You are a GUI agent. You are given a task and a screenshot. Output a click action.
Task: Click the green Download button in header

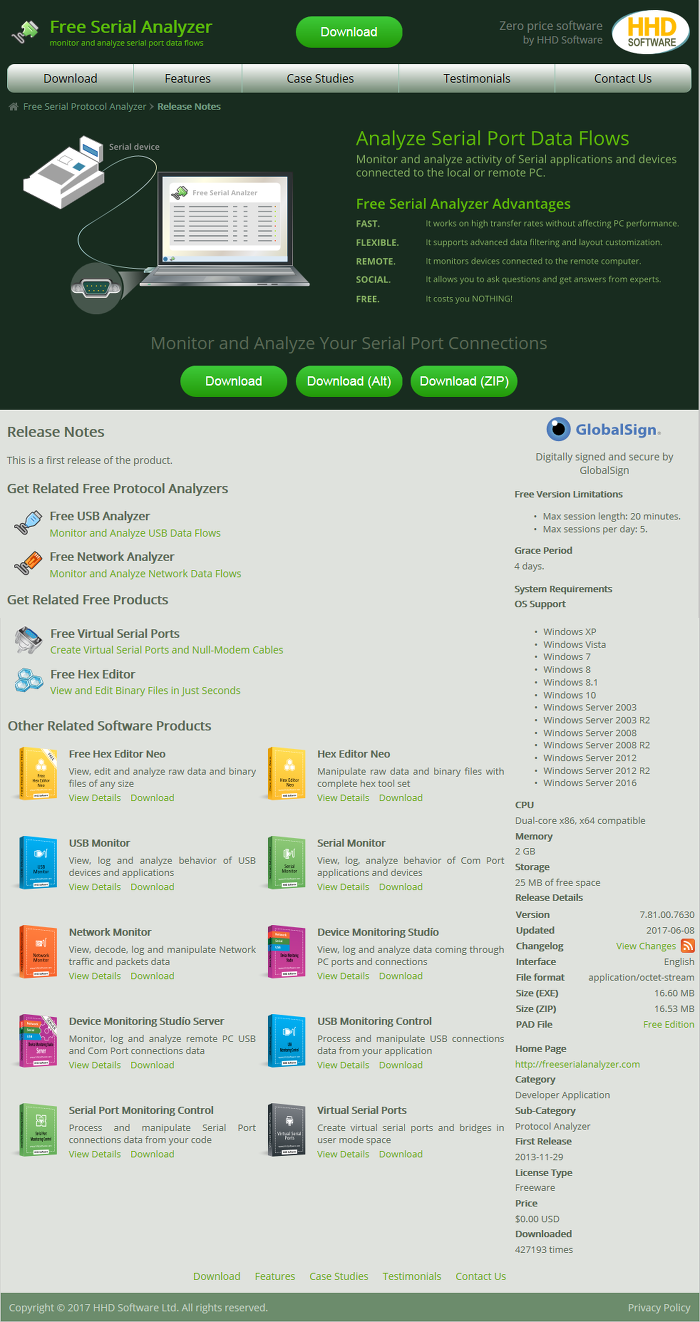tap(349, 32)
